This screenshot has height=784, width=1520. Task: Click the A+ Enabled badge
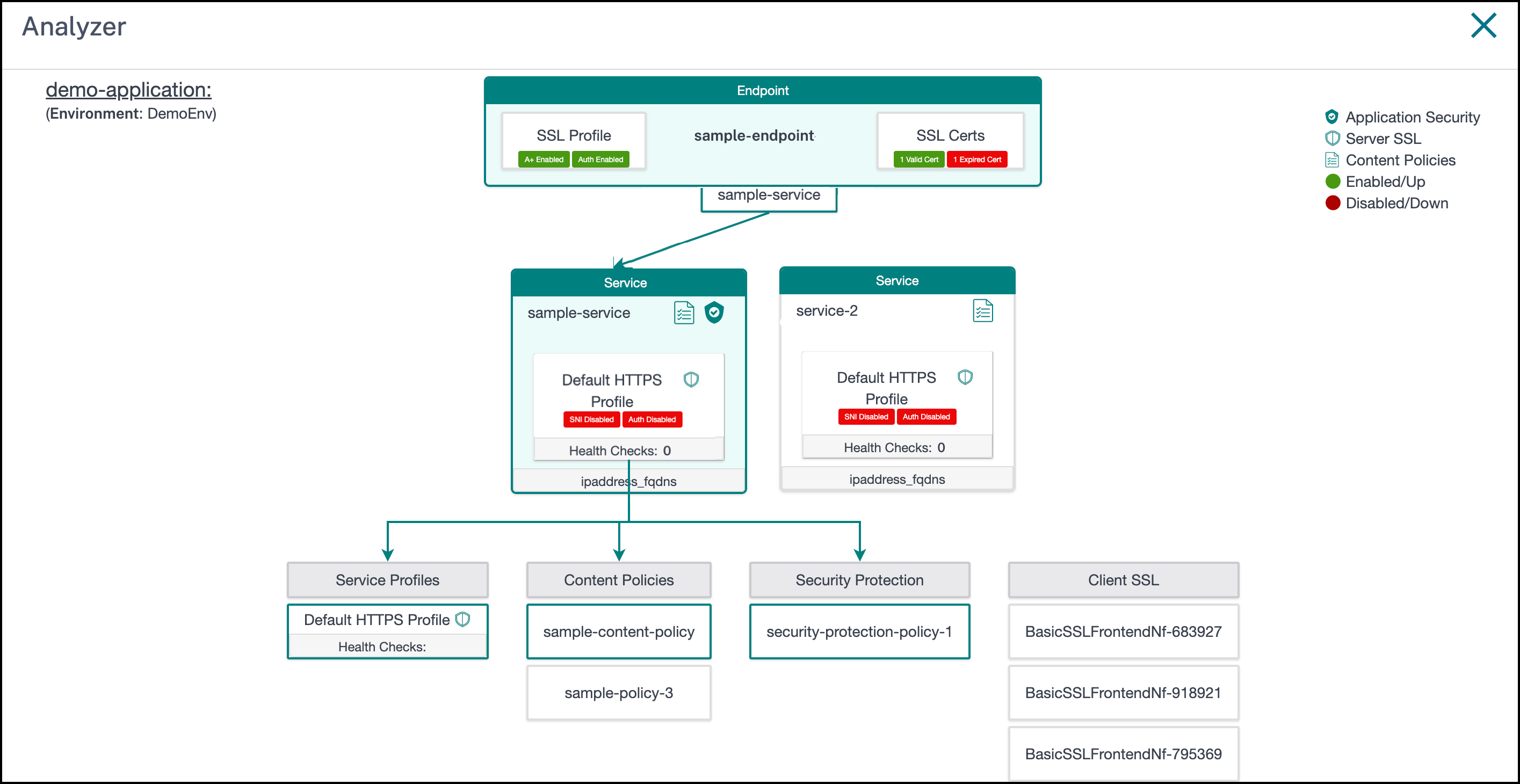tap(544, 159)
